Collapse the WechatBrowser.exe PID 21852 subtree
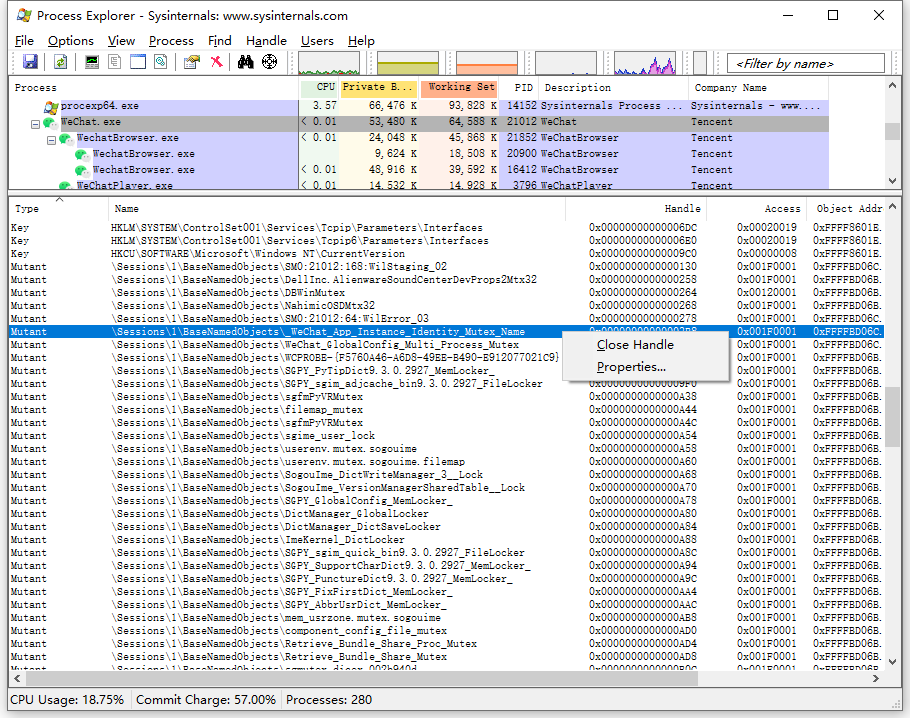This screenshot has height=718, width=910. (51, 140)
